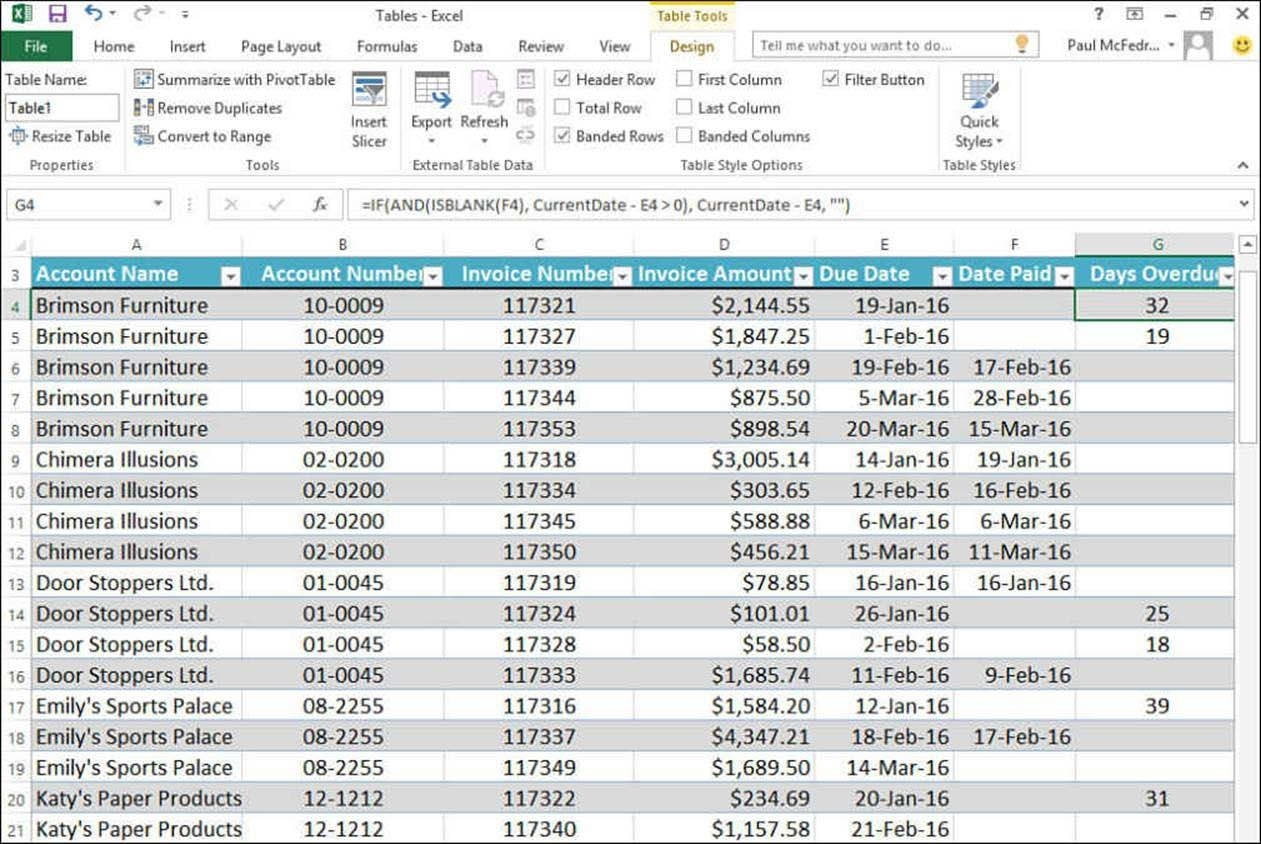1261x844 pixels.
Task: Click the Refresh external data icon
Action: (x=485, y=91)
